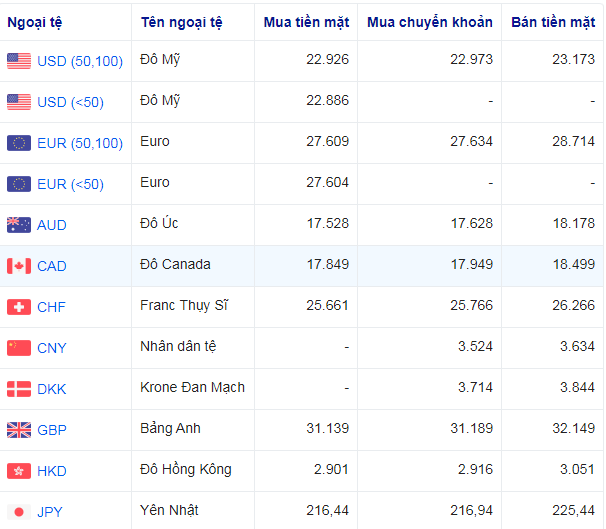606x529 pixels.
Task: Click the Danish flag icon
Action: pos(19,389)
